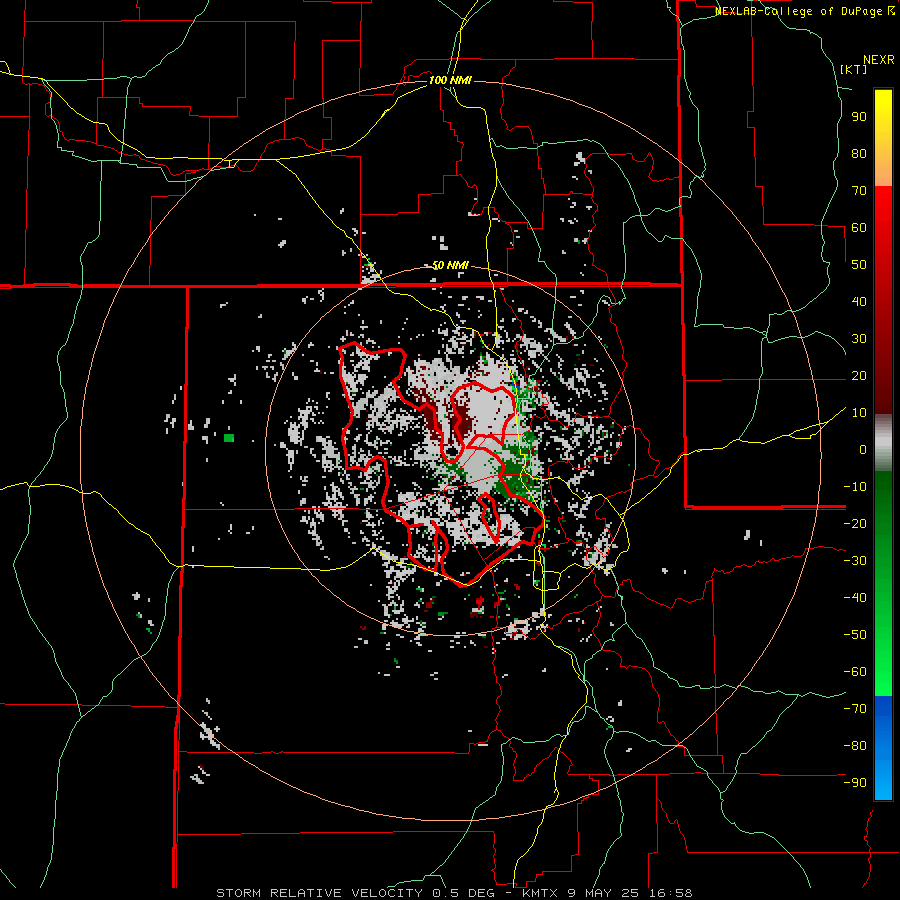Screen dimensions: 900x900
Task: Click the -90 value on the velocity scale
Action: pyautogui.click(x=855, y=783)
